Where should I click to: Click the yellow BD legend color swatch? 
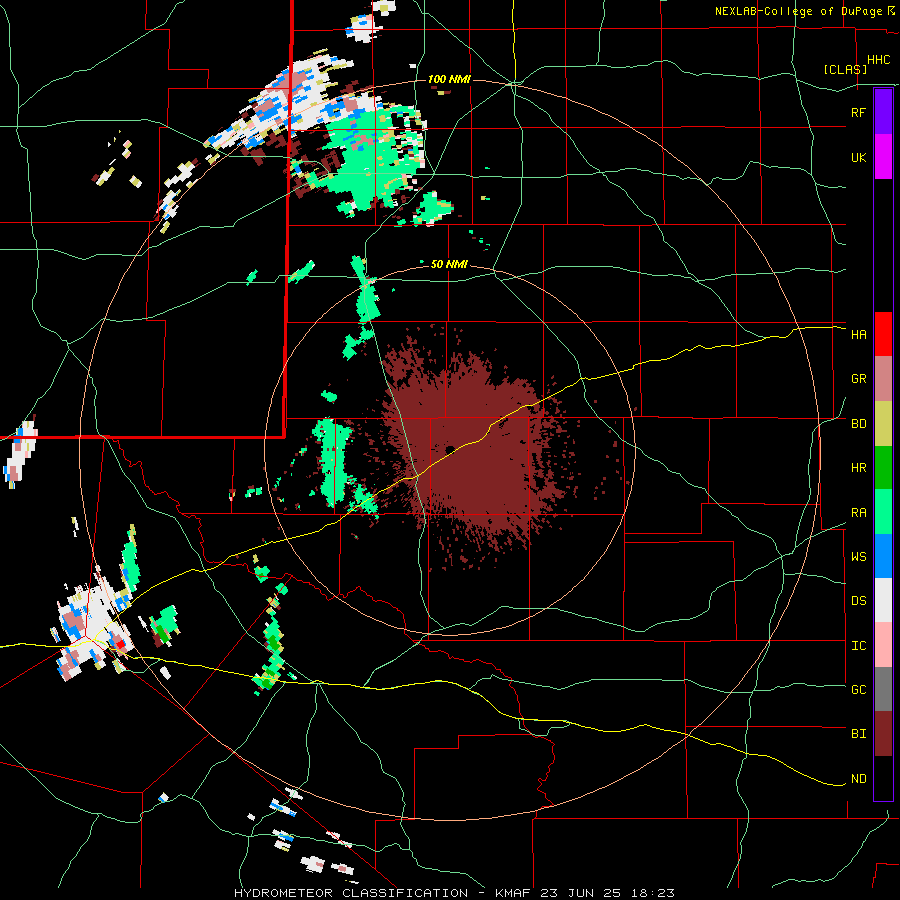point(883,424)
